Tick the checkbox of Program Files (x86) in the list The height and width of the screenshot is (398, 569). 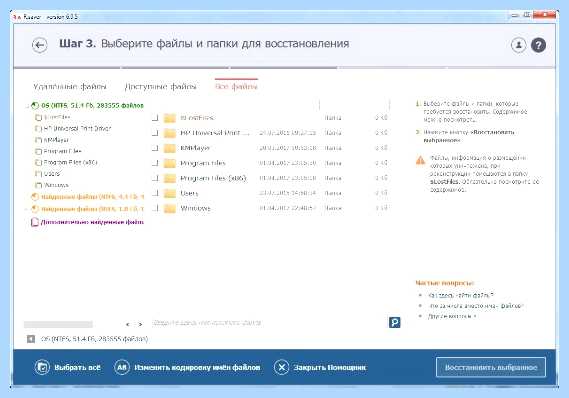tap(155, 178)
